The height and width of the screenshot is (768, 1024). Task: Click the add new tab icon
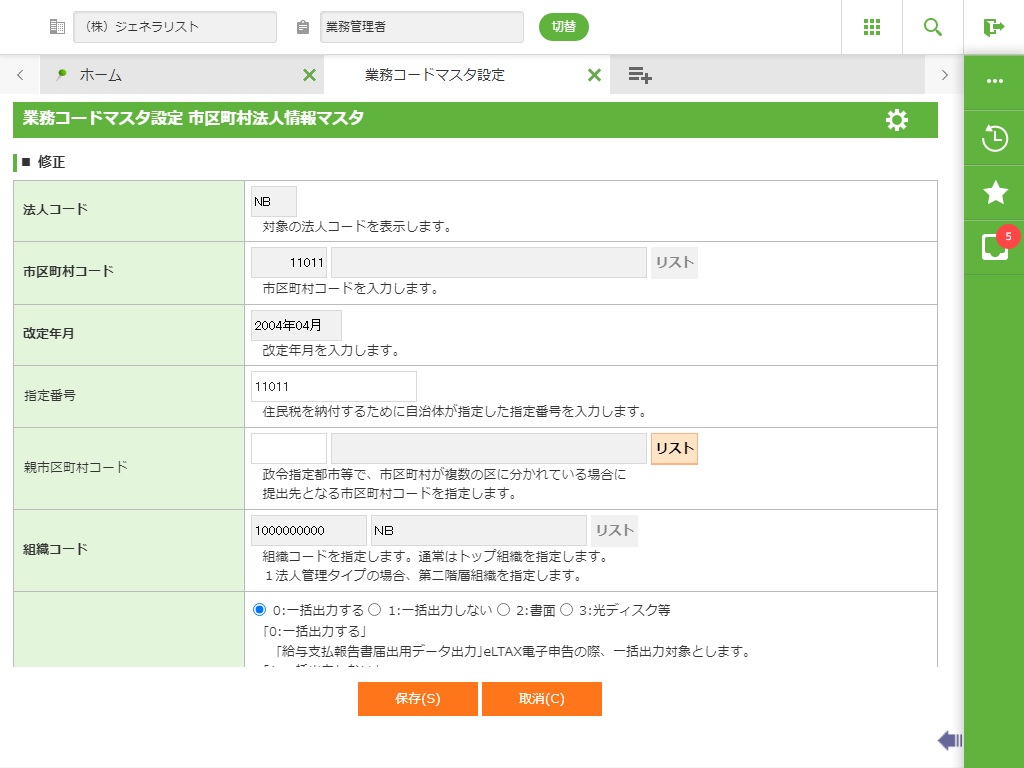pos(640,75)
